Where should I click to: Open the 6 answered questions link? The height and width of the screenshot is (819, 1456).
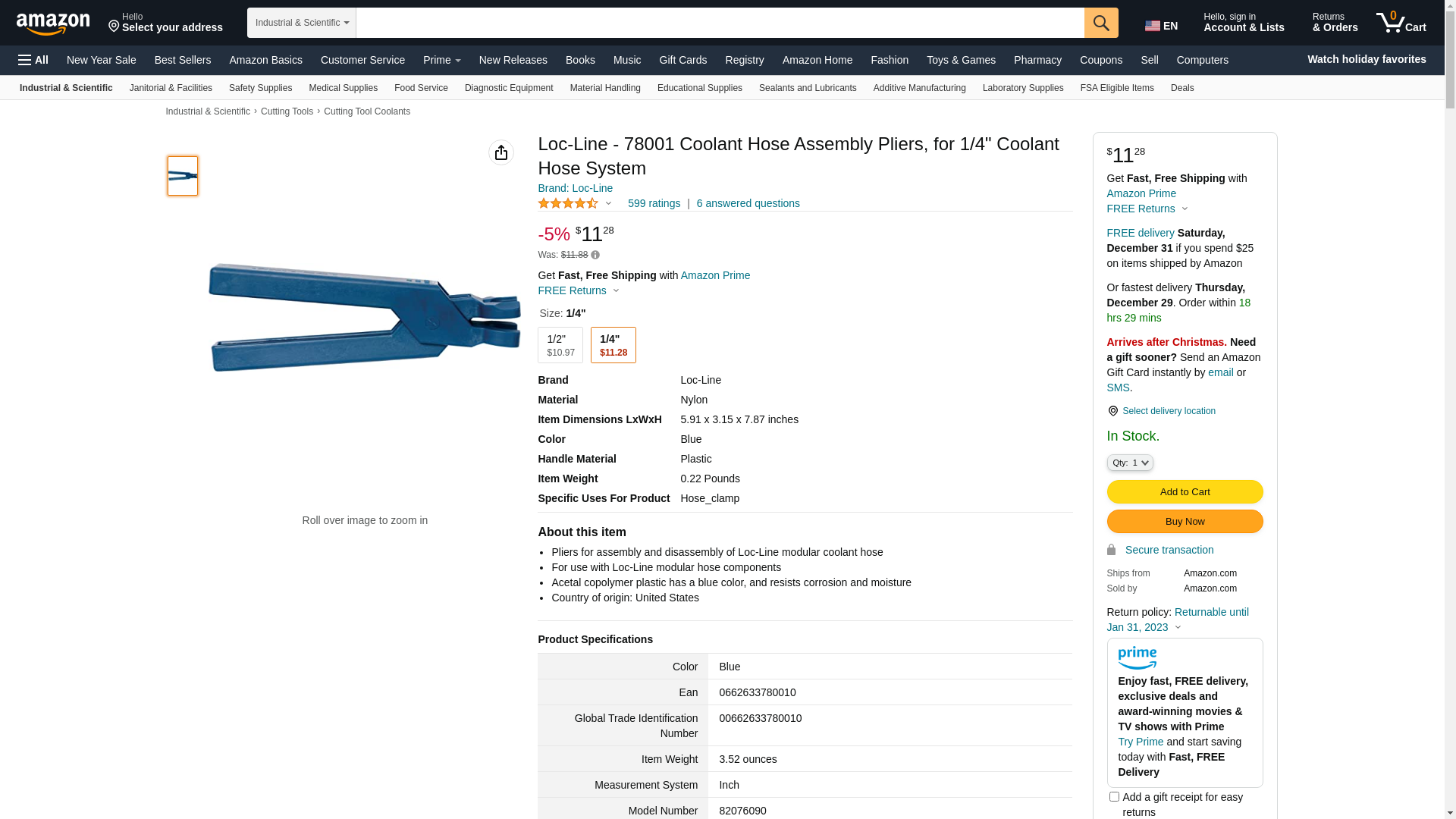748,203
